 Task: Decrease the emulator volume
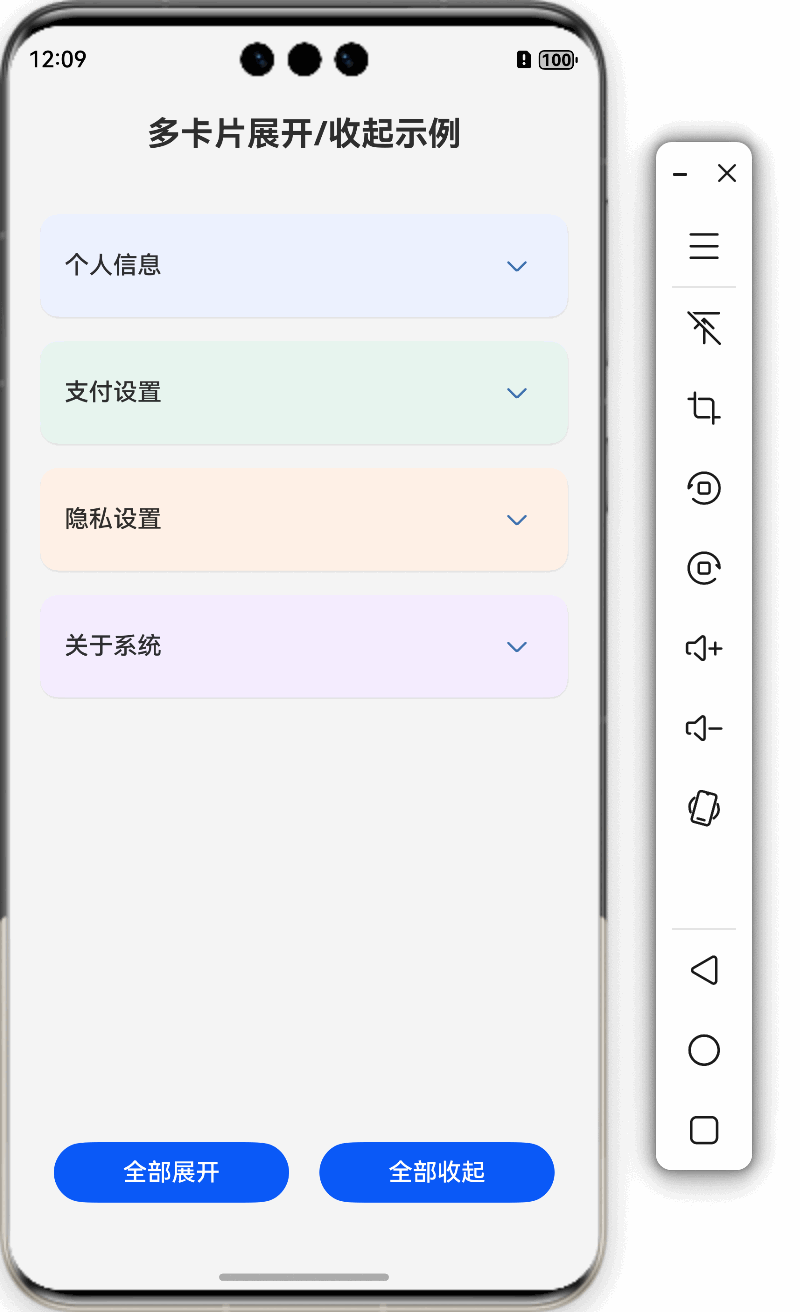703,728
